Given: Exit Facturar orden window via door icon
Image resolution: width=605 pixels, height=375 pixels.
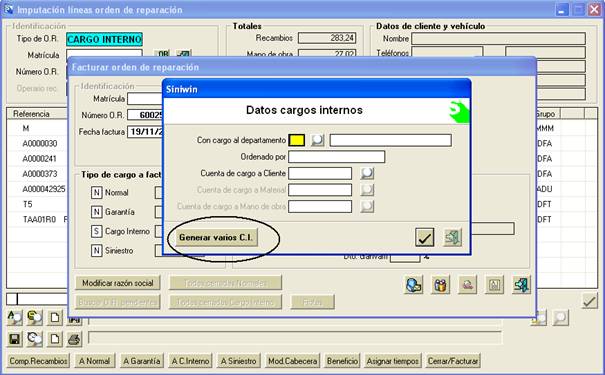Looking at the screenshot, I should [x=521, y=285].
